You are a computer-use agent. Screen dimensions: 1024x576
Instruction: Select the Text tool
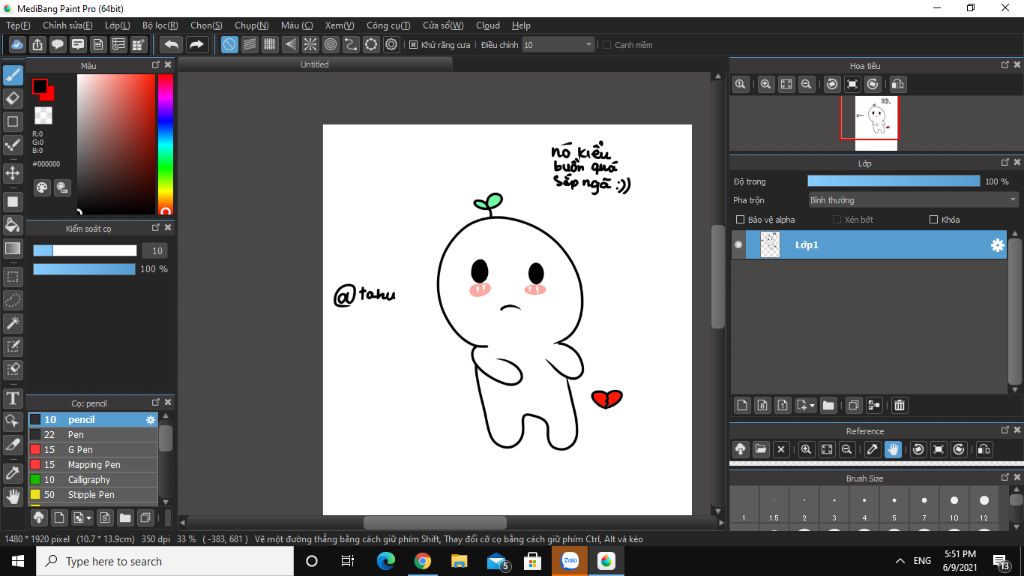coord(13,398)
